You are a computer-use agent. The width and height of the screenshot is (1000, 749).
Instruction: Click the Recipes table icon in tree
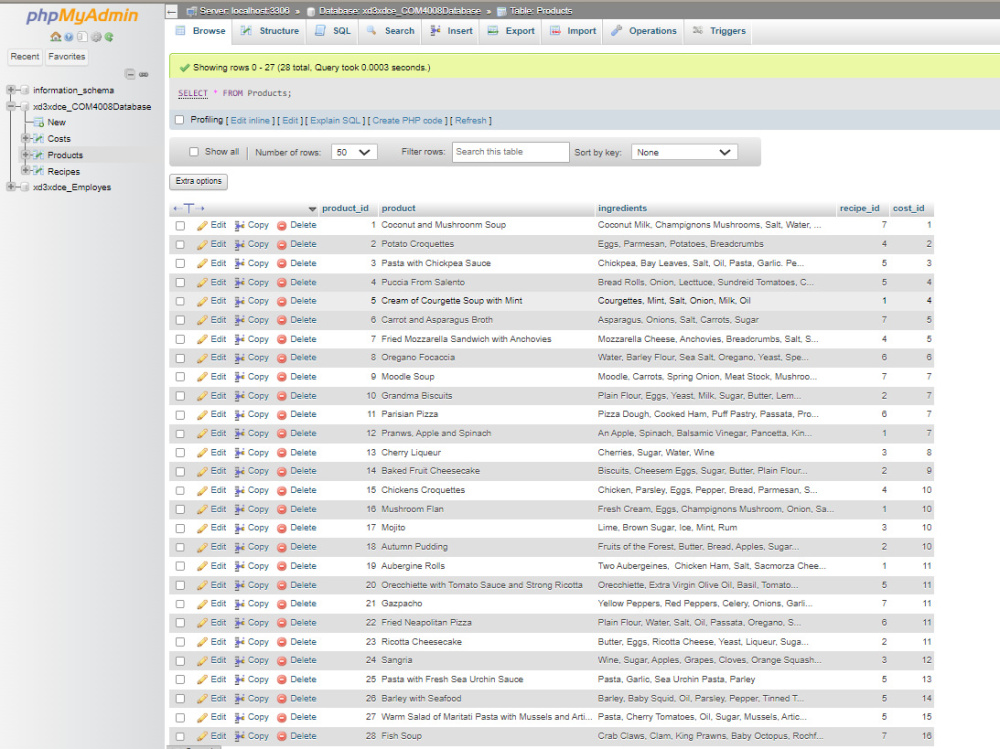[39, 171]
